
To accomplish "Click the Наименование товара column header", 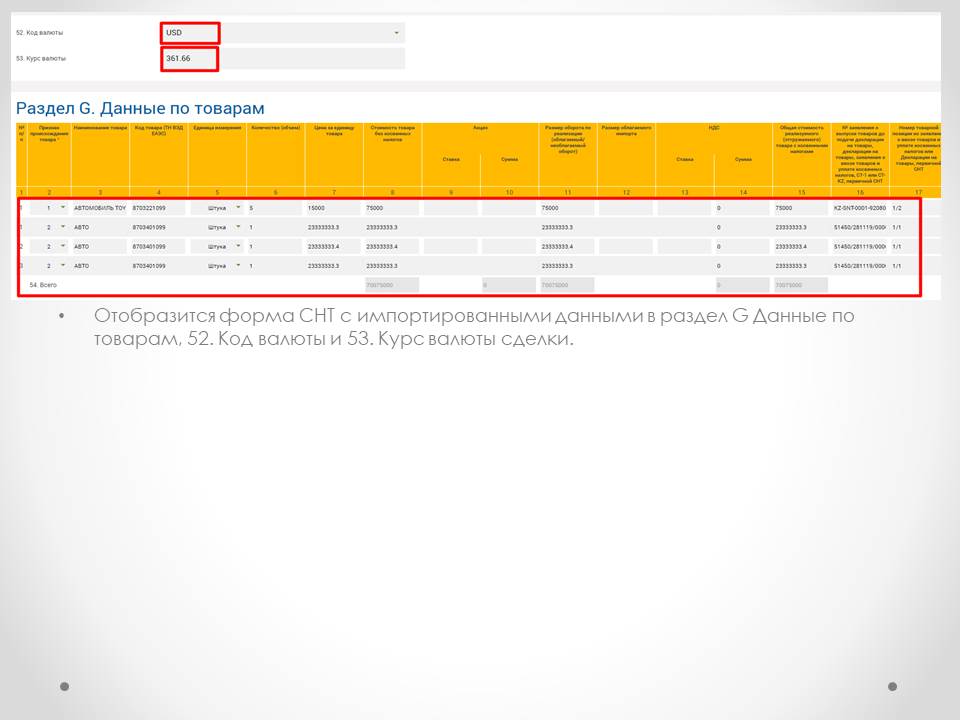I will 100,128.
